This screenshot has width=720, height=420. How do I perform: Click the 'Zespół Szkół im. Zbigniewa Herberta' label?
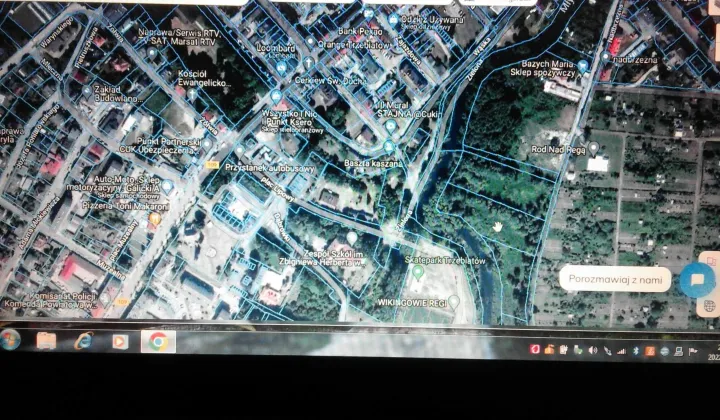[322, 258]
